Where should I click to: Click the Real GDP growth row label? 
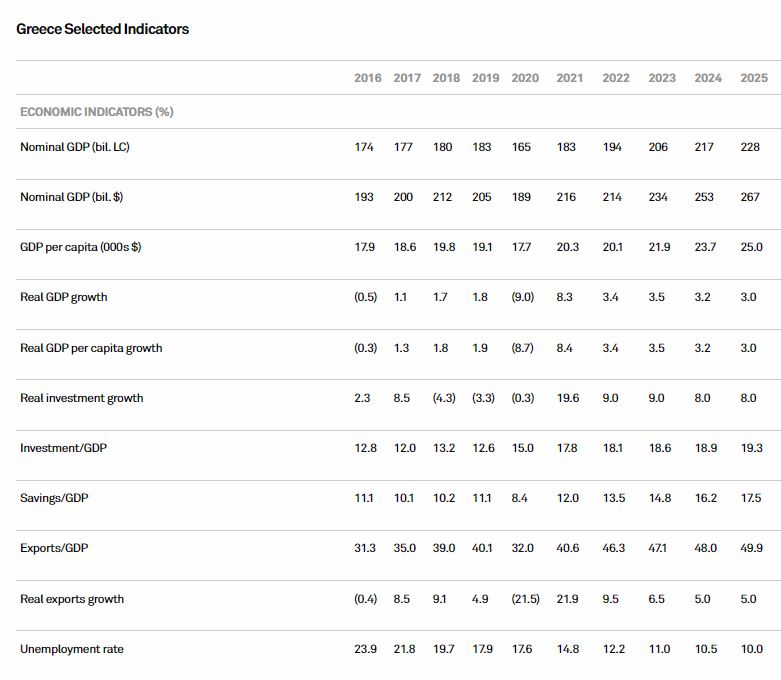click(x=64, y=297)
